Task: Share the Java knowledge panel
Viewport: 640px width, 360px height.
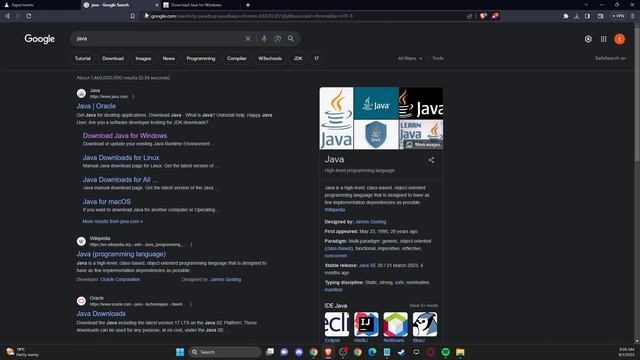Action: click(431, 160)
